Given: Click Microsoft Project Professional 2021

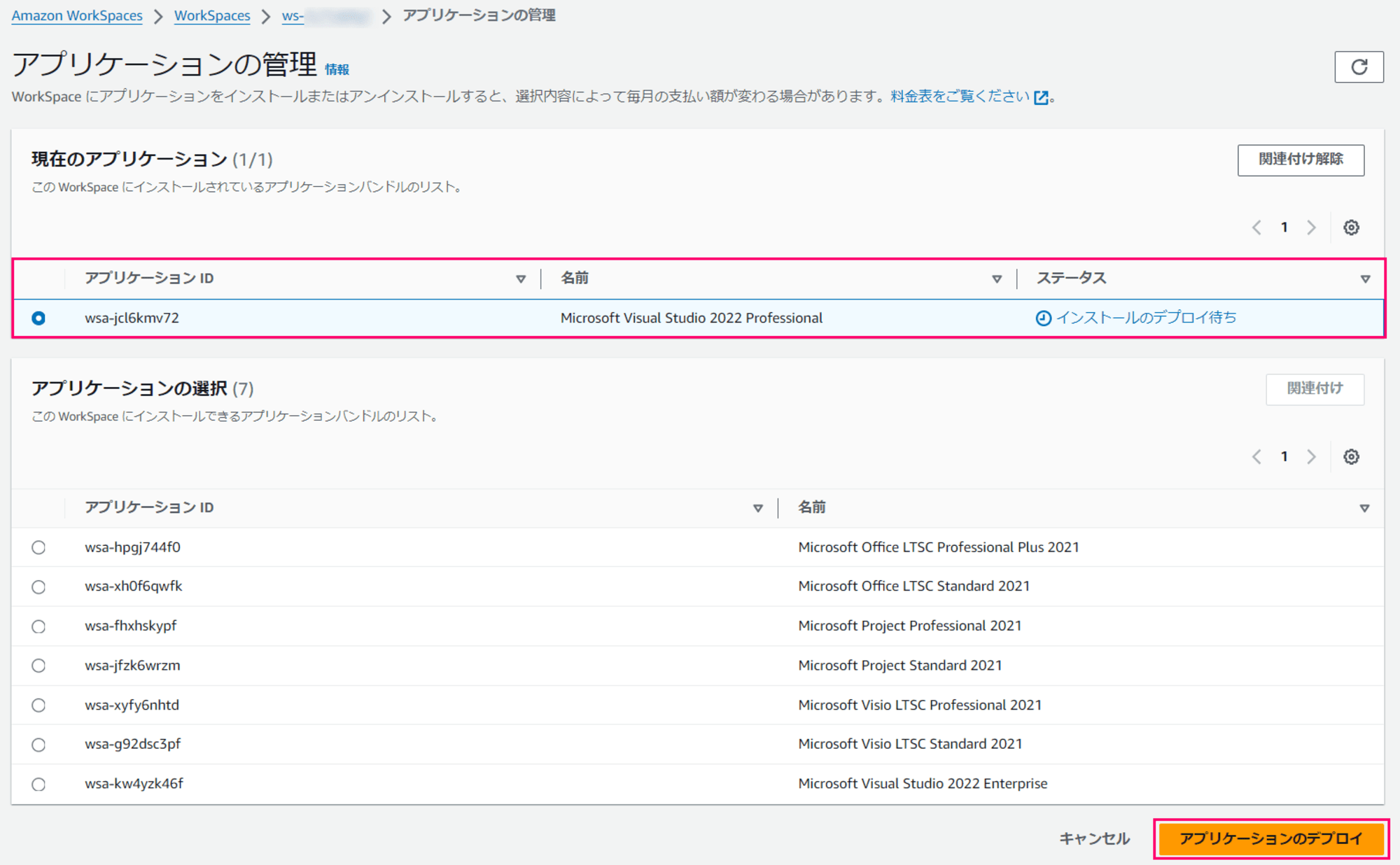Looking at the screenshot, I should pyautogui.click(x=910, y=626).
